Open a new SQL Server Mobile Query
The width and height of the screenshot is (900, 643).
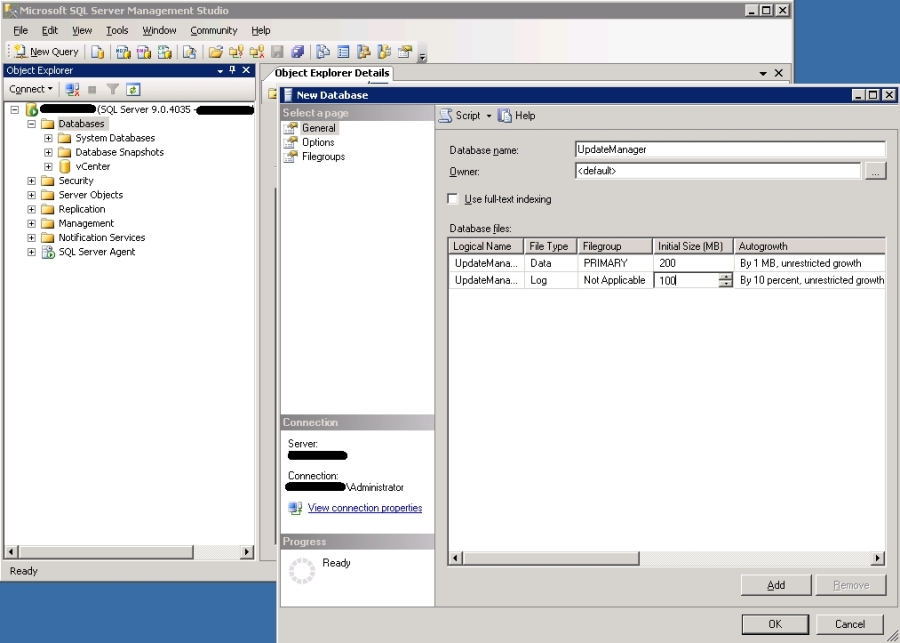point(189,52)
